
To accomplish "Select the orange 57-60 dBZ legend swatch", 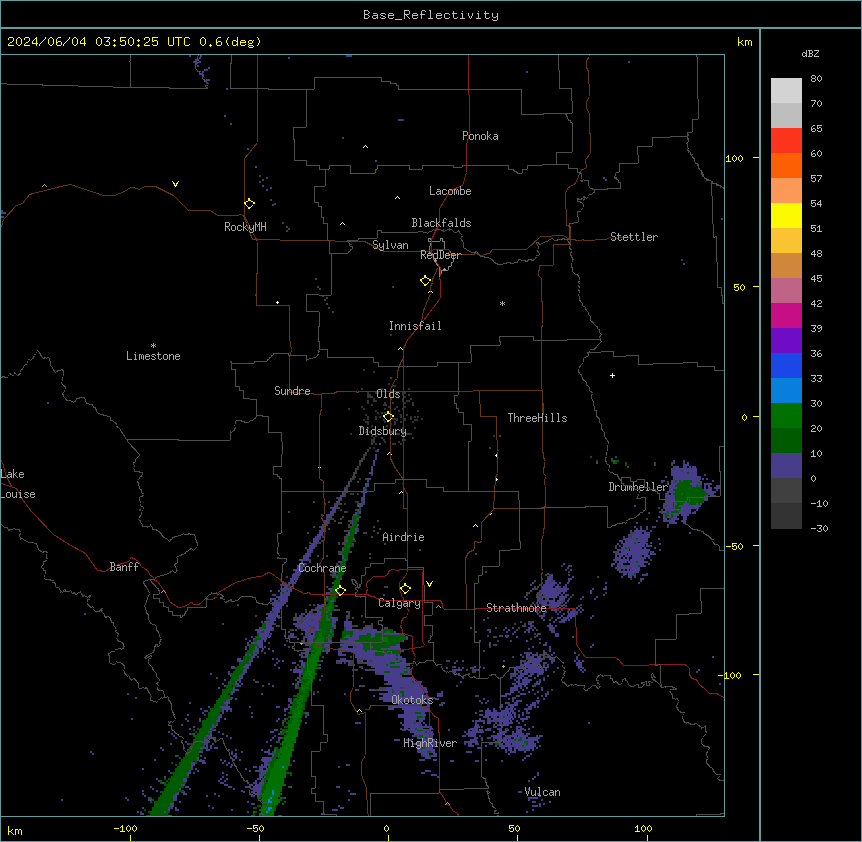I will (786, 165).
